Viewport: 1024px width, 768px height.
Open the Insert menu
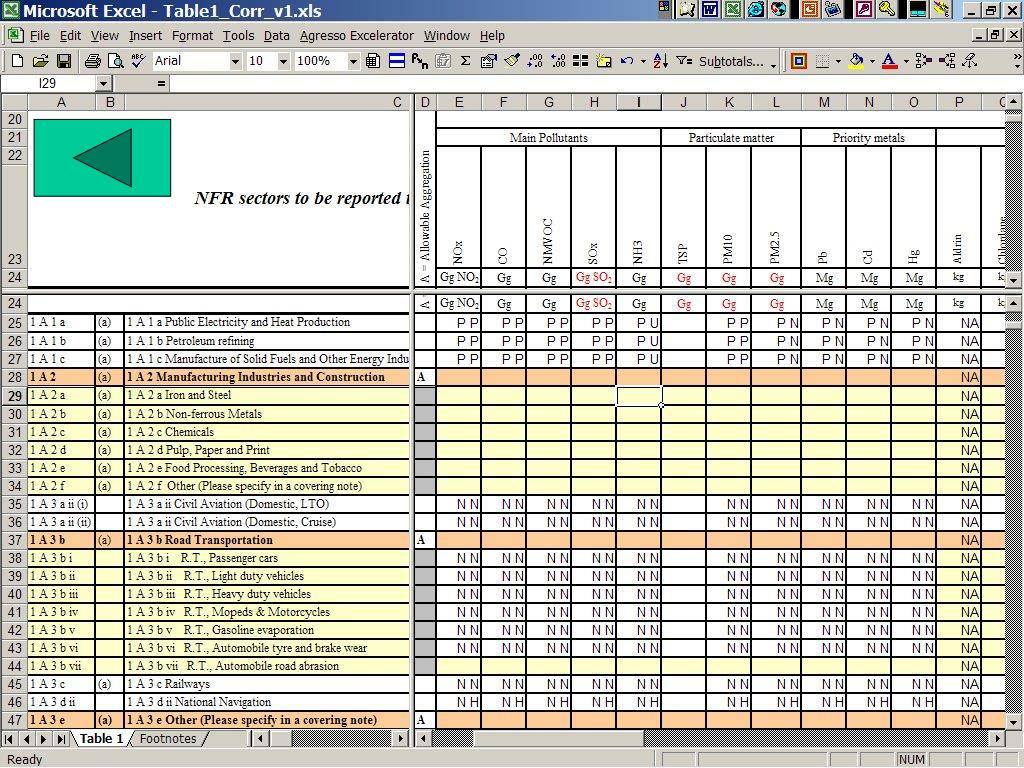pos(145,36)
